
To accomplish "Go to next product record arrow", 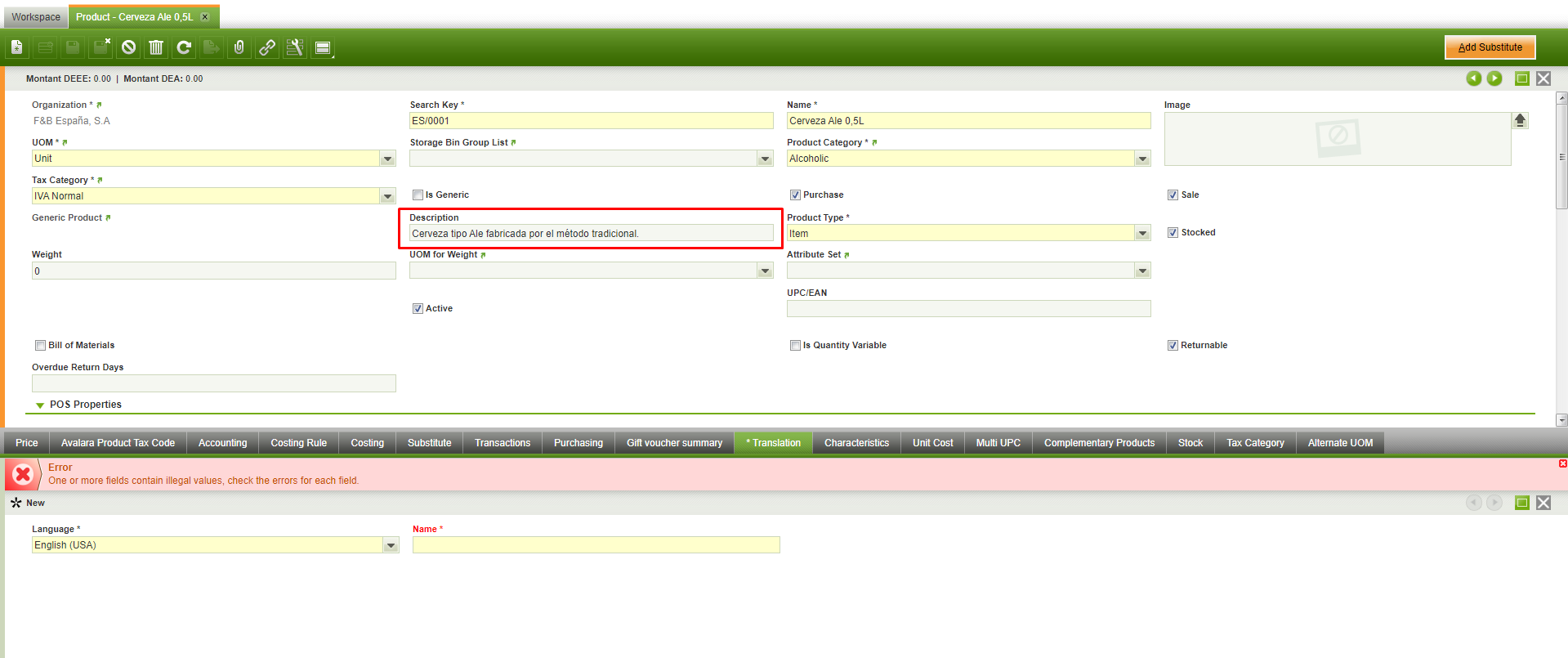I will click(1494, 78).
